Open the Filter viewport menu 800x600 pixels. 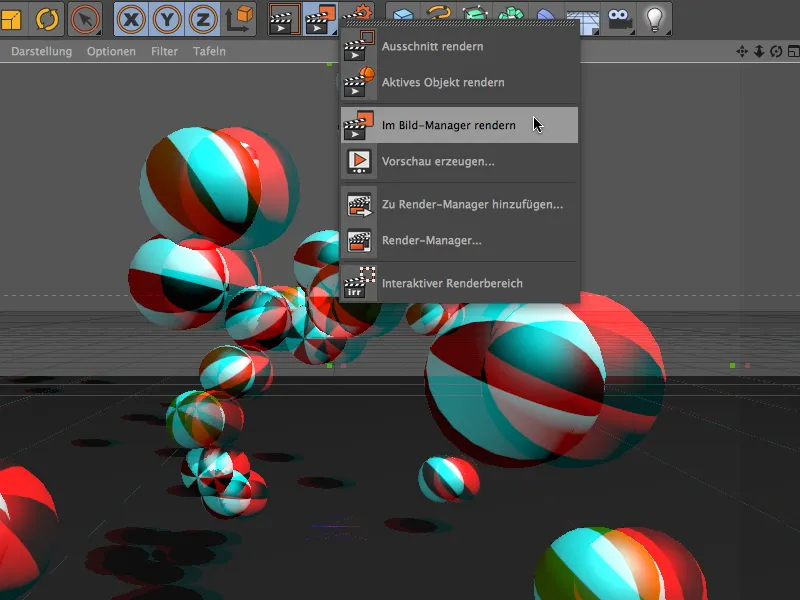(x=164, y=51)
